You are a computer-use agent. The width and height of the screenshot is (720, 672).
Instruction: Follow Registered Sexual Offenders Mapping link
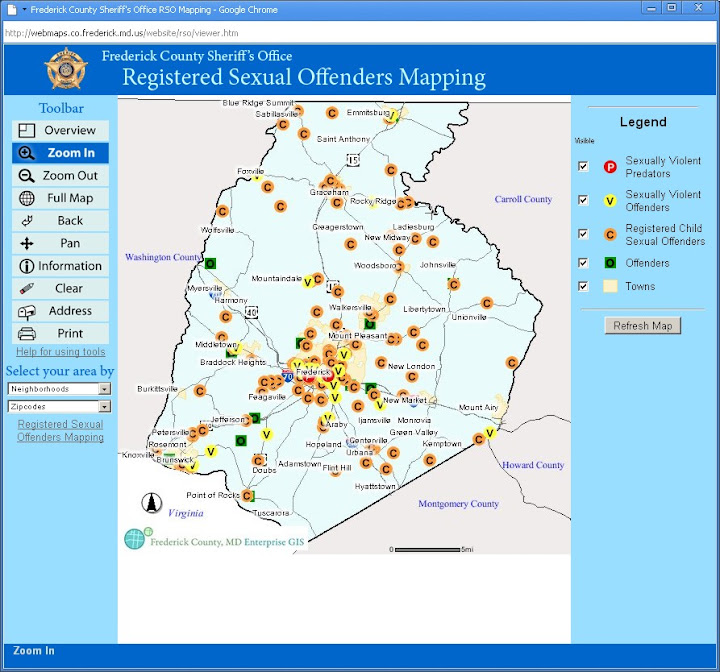pos(60,431)
